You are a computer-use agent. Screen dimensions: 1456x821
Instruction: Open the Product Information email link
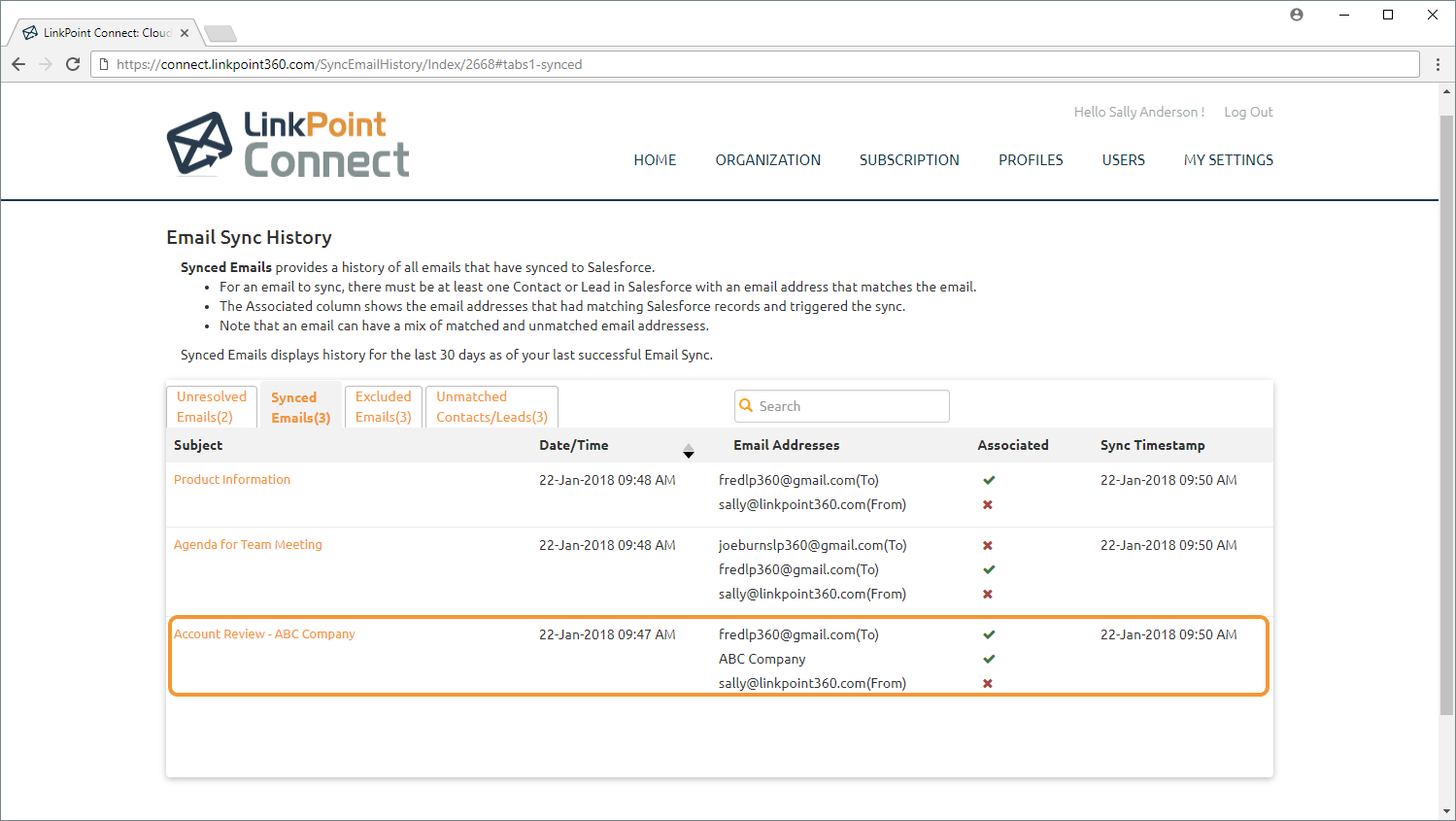[232, 479]
